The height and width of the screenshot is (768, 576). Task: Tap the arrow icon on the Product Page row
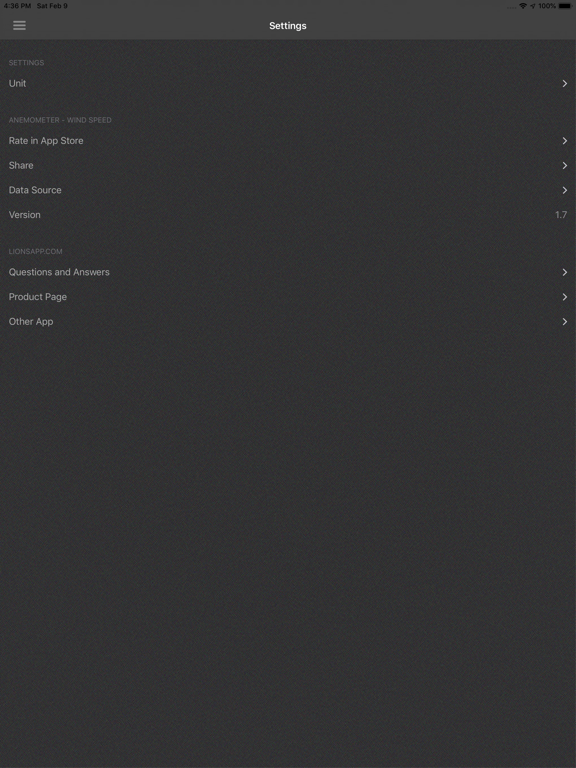pos(565,297)
